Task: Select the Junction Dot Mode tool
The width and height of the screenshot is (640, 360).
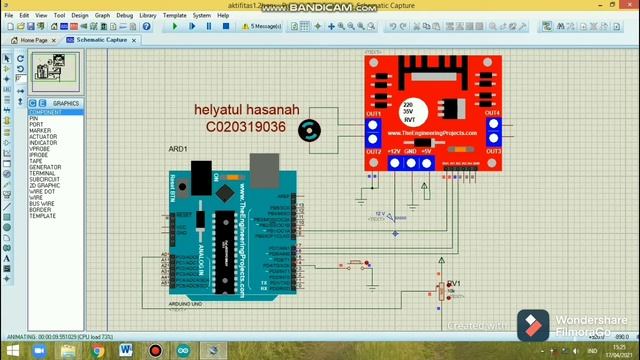Action: tap(7, 79)
